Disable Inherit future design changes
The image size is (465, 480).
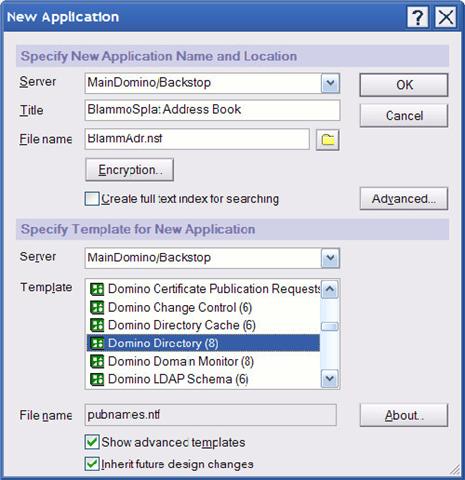point(92,464)
